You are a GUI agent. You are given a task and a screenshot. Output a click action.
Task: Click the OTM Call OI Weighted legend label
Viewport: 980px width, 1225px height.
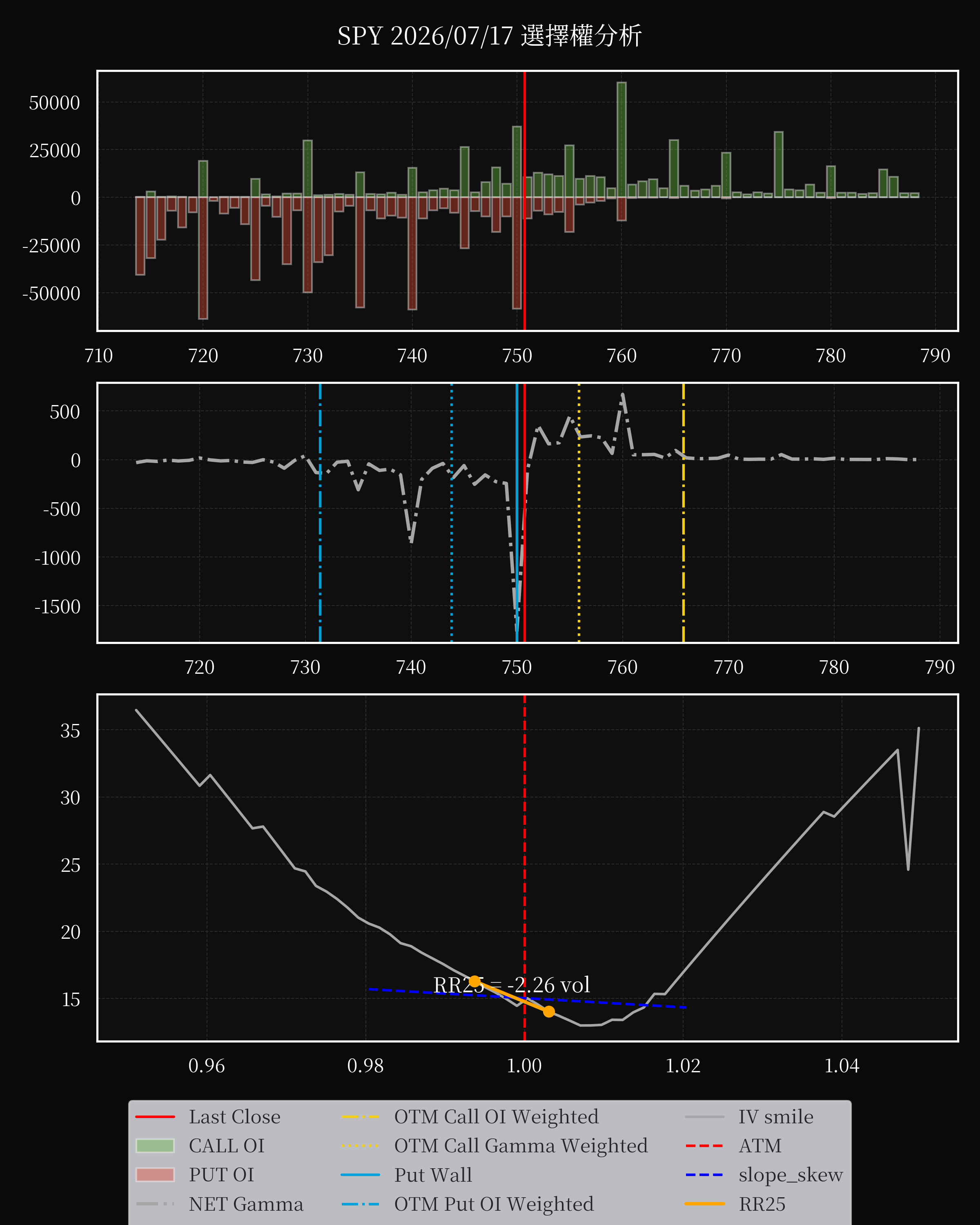click(x=496, y=1116)
